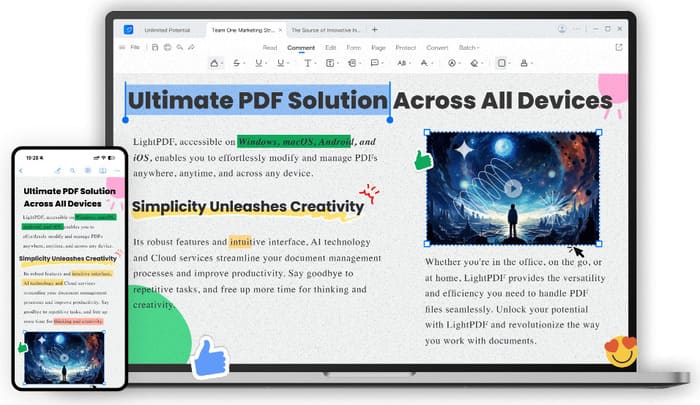This screenshot has height=405, width=700.
Task: Tap the page thumbnails icon on phone
Action: tap(88, 171)
